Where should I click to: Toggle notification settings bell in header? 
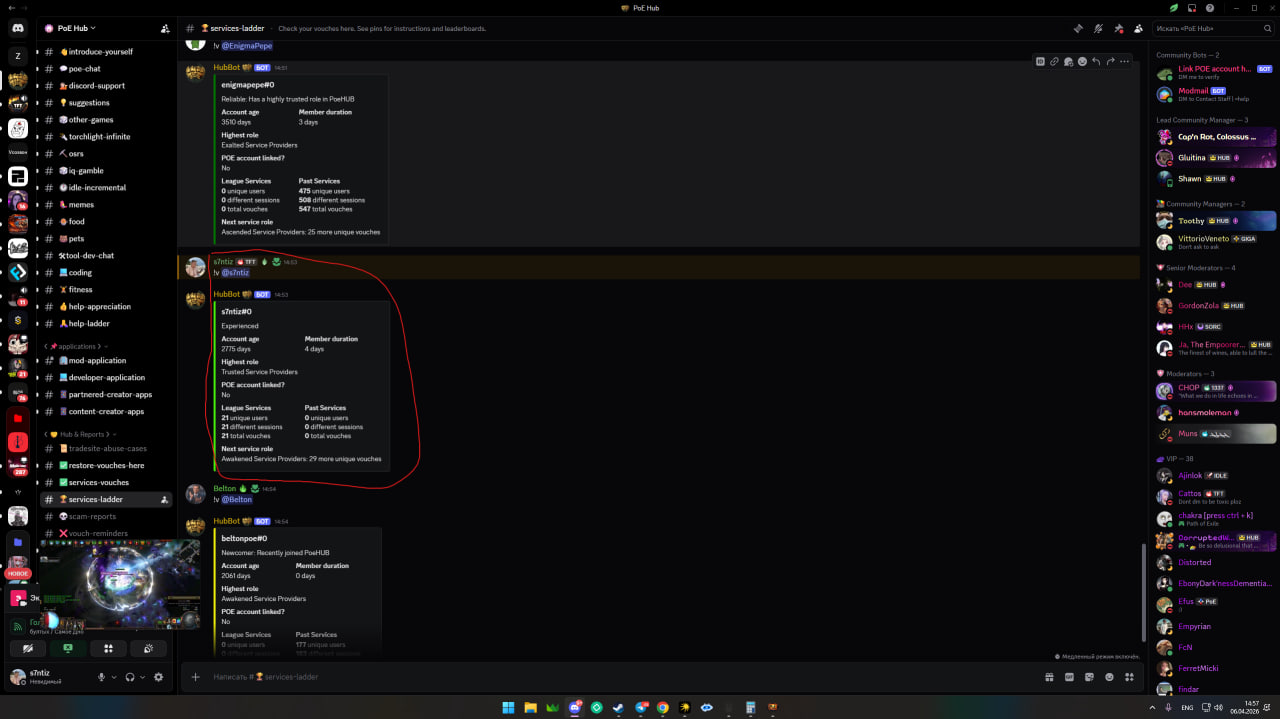click(x=1098, y=29)
